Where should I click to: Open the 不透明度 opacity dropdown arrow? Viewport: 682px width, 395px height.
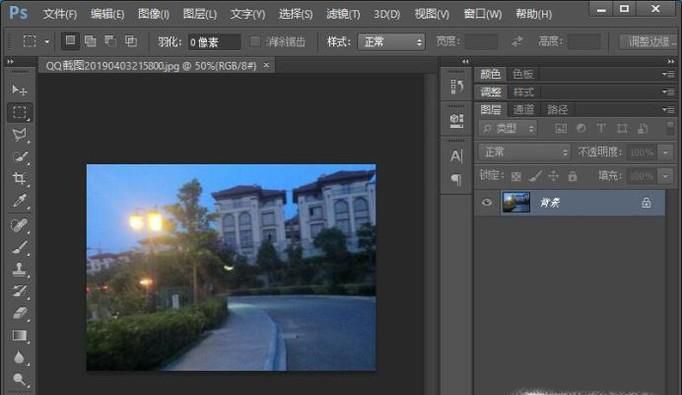point(665,153)
